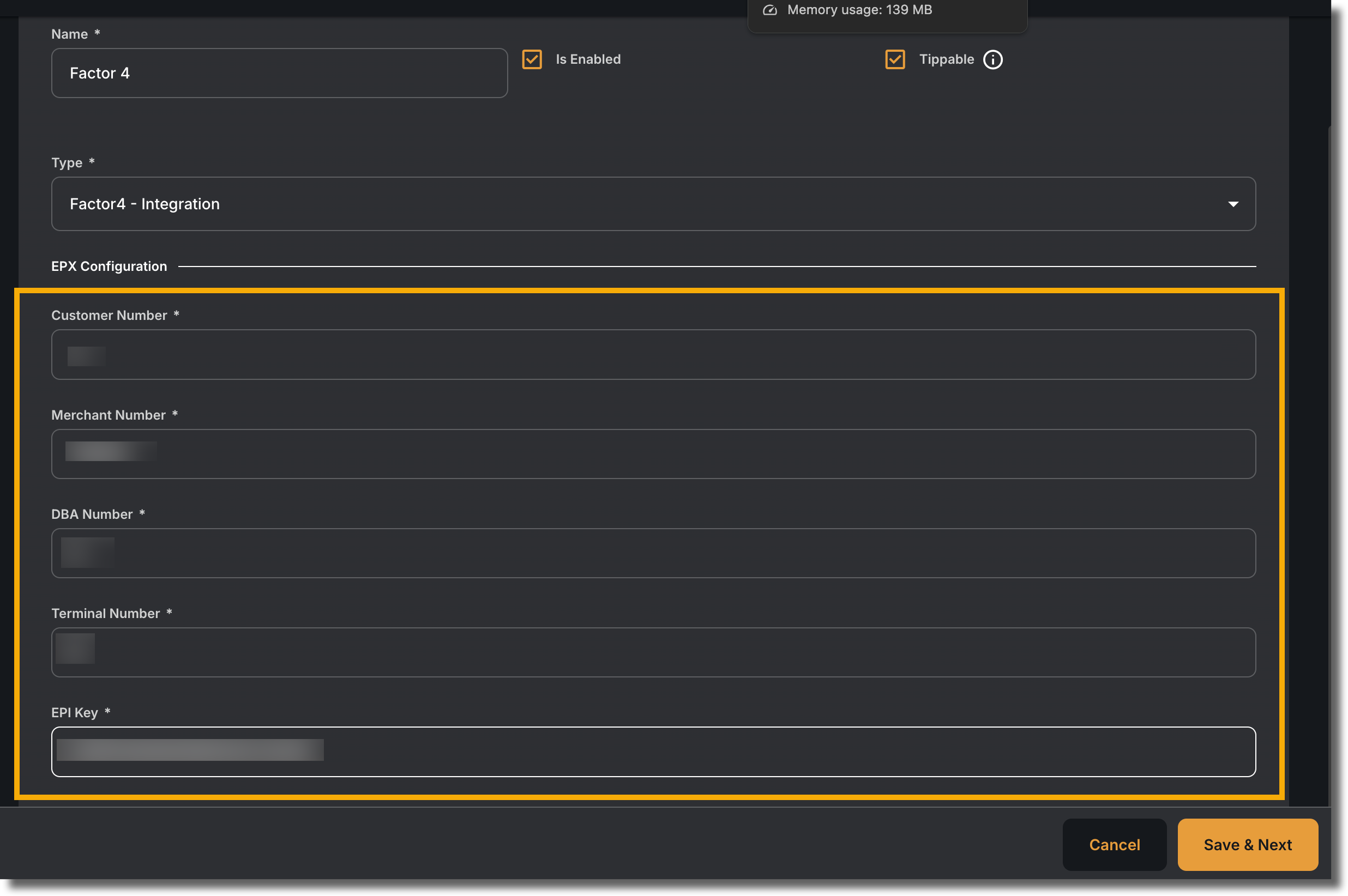This screenshot has height=896, width=1348.
Task: Click the EPI Key label
Action: [x=75, y=712]
